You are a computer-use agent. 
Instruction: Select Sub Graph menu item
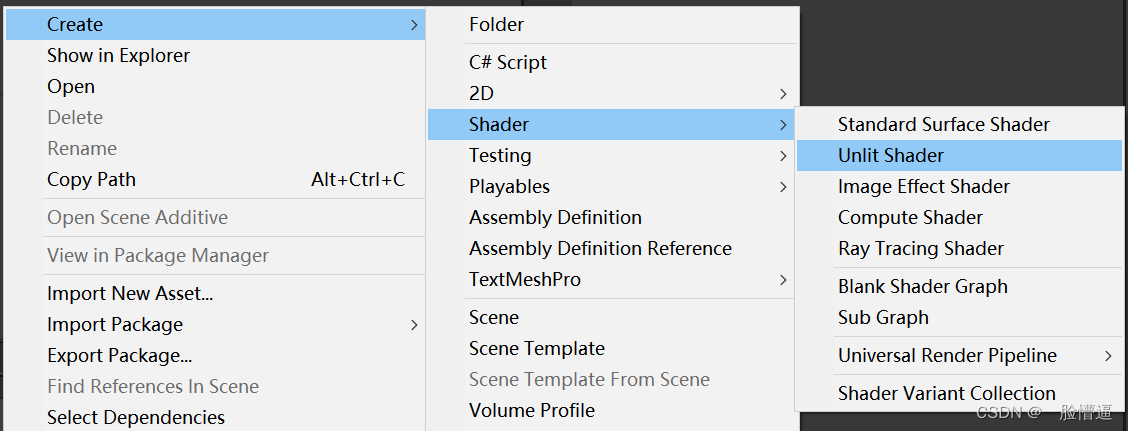(883, 317)
